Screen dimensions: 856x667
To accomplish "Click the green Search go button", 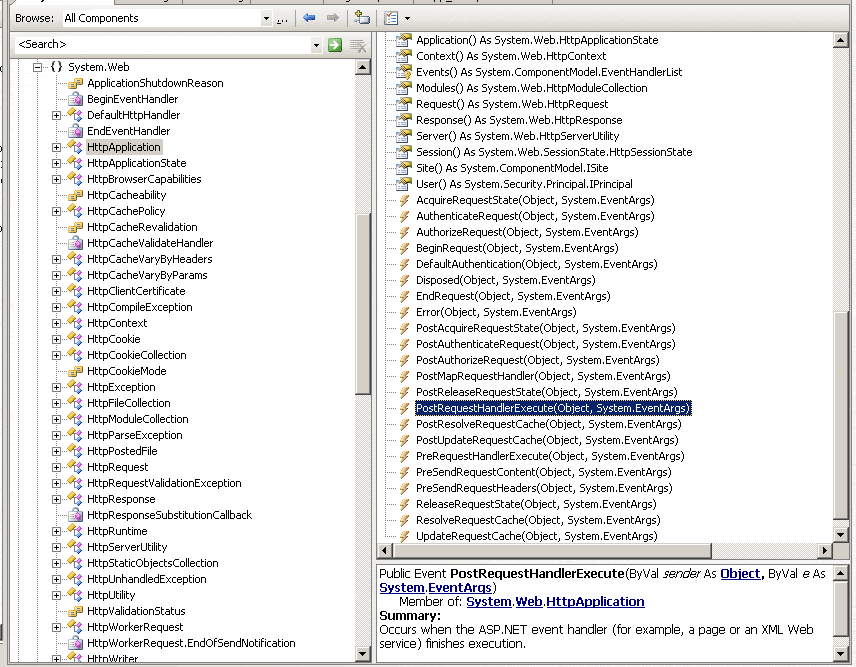I will [335, 45].
